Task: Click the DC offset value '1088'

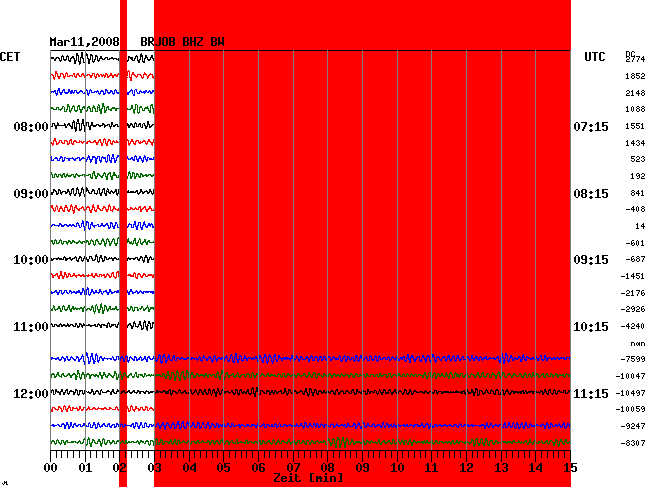Action: pyautogui.click(x=635, y=109)
